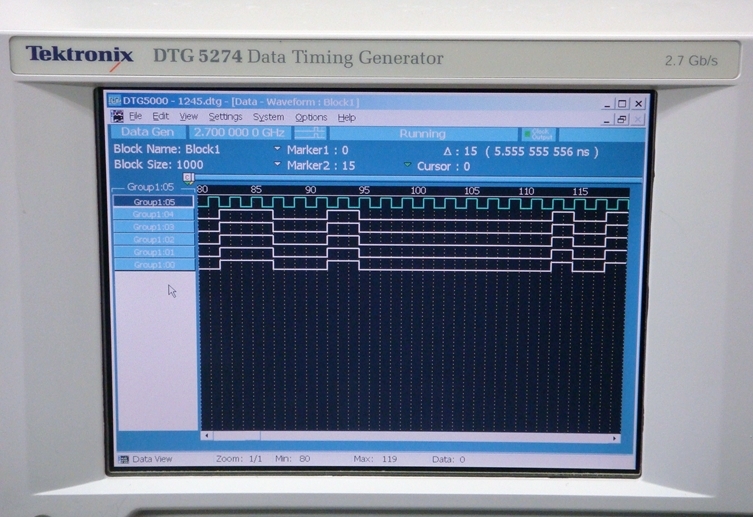Click the Zoom: 1/1 status entry

[239, 459]
